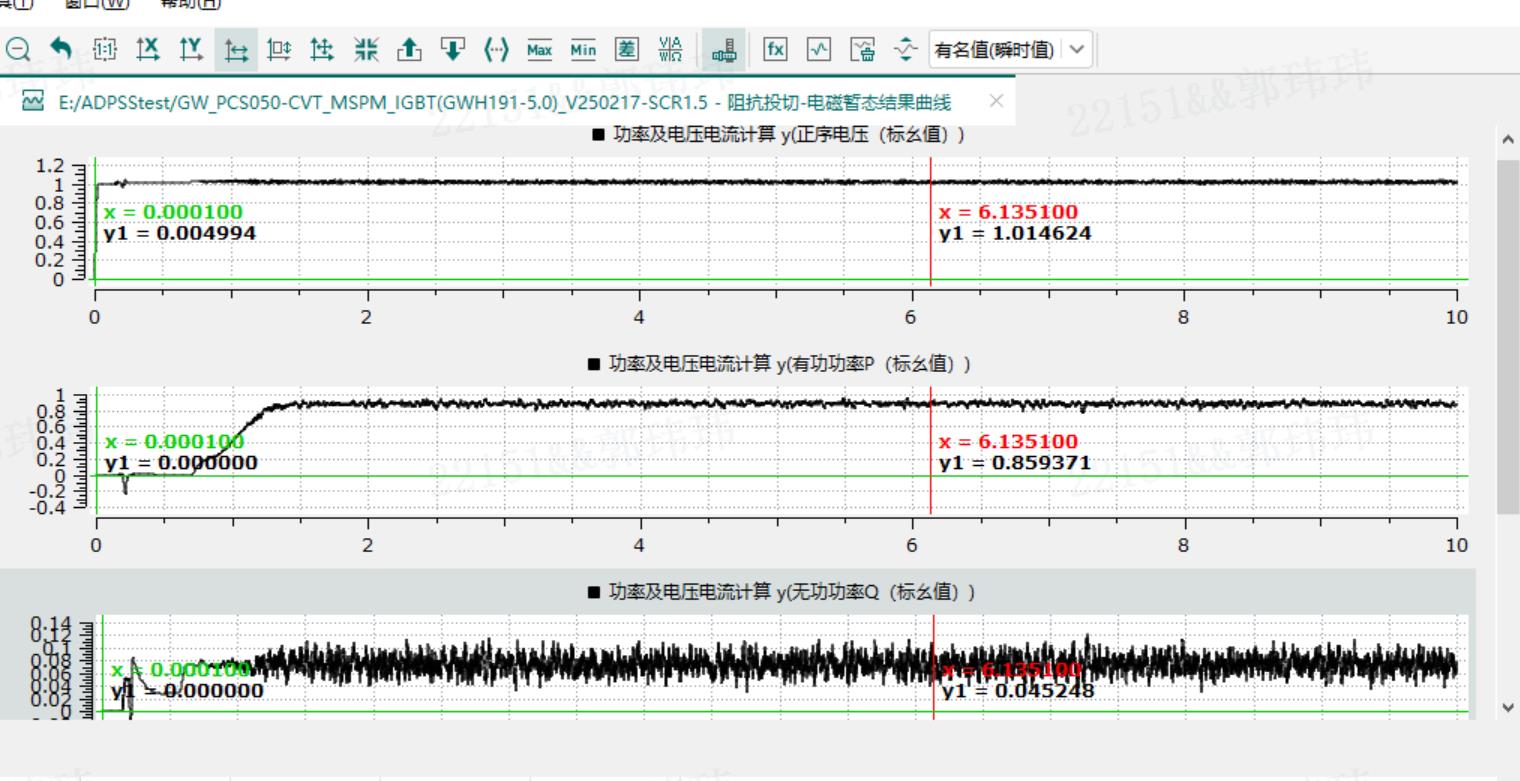The image size is (1520, 781).
Task: Click the 有功功率P plot title legend
Action: (x=779, y=364)
